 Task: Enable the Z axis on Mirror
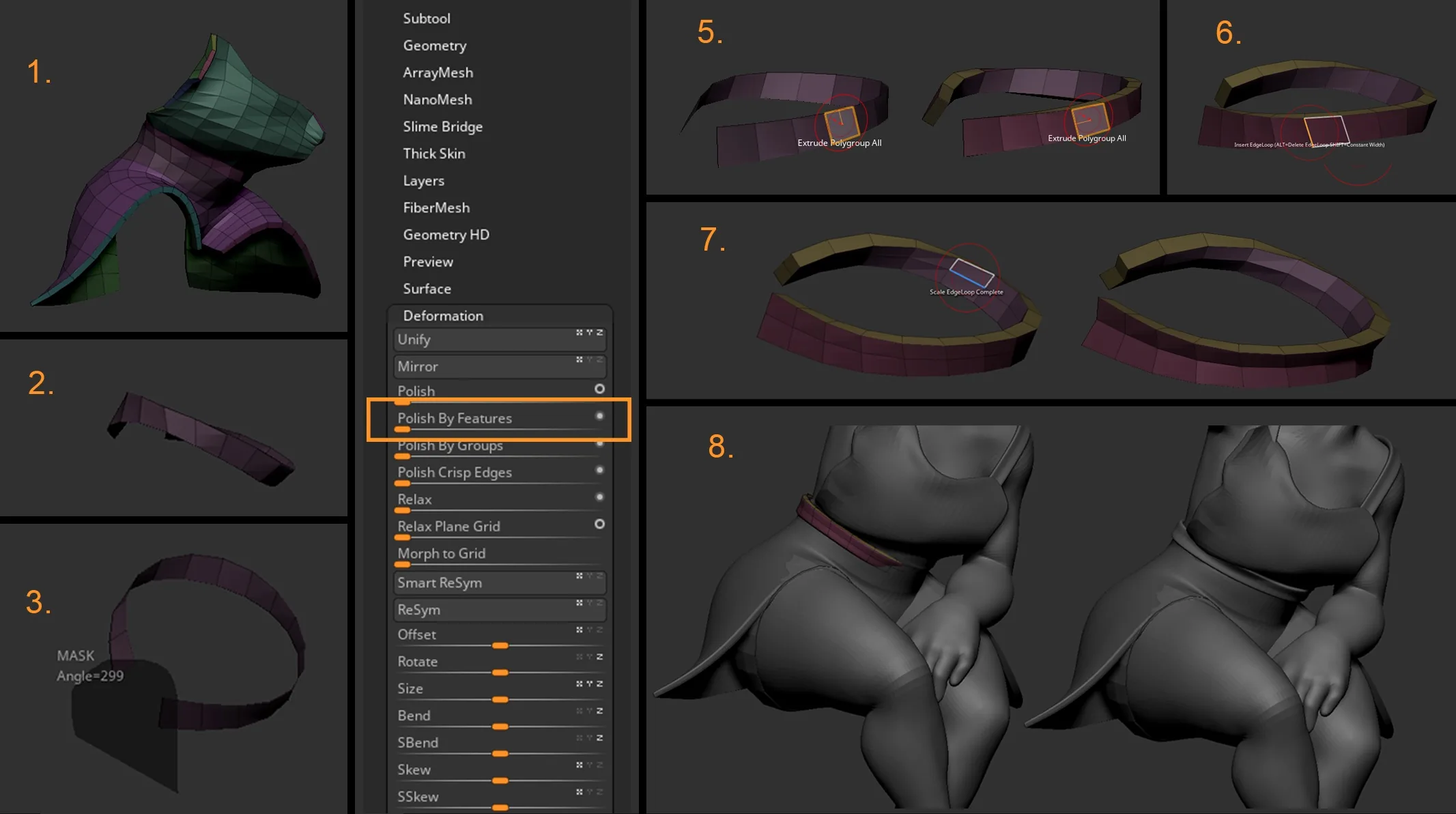point(600,360)
